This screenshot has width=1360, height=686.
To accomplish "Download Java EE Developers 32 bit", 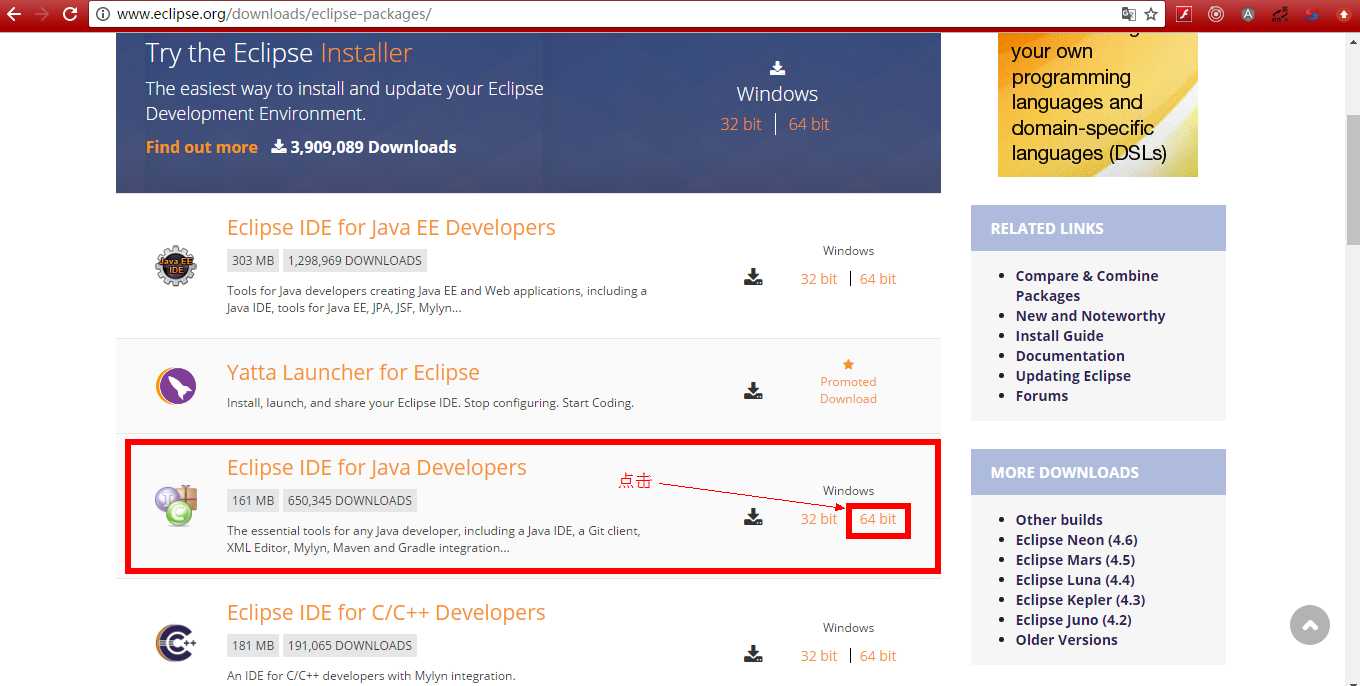I will coord(818,279).
